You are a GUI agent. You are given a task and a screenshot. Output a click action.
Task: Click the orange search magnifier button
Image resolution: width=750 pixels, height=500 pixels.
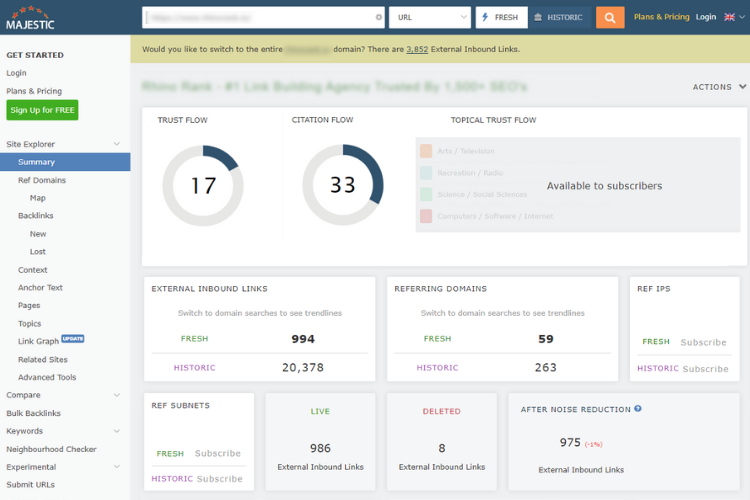click(610, 18)
